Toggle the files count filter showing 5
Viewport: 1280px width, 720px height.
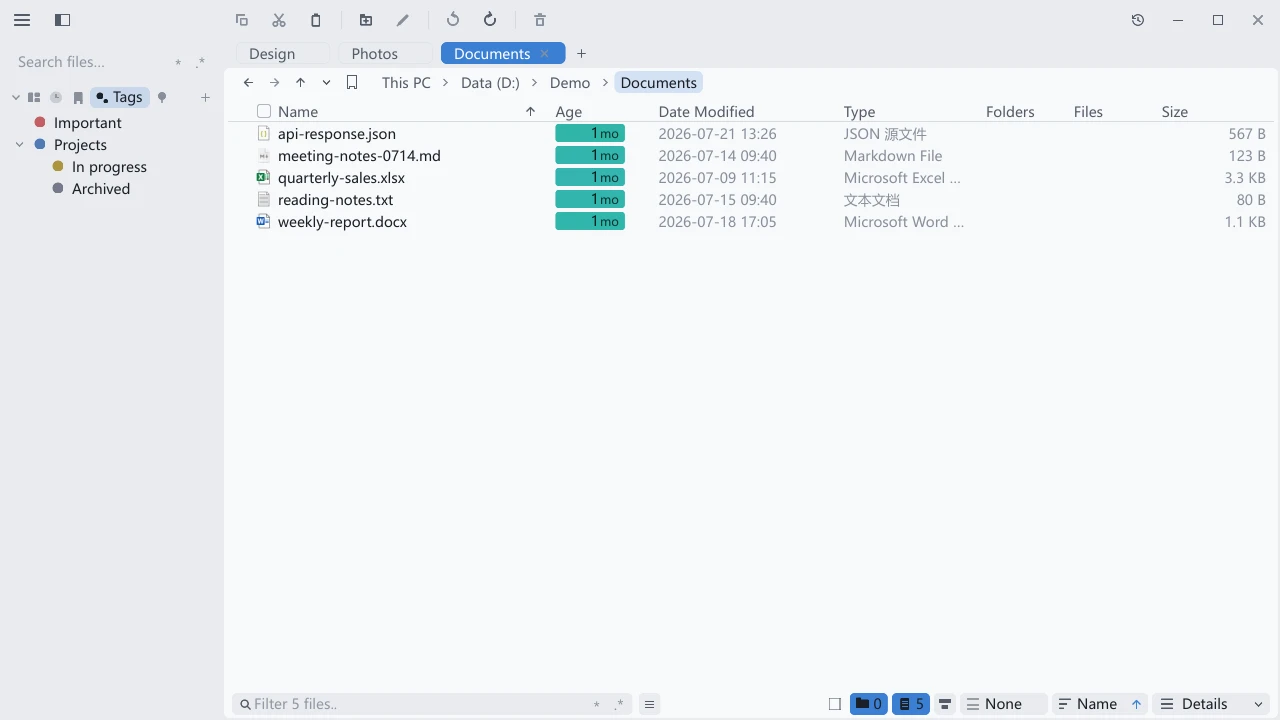coord(911,704)
